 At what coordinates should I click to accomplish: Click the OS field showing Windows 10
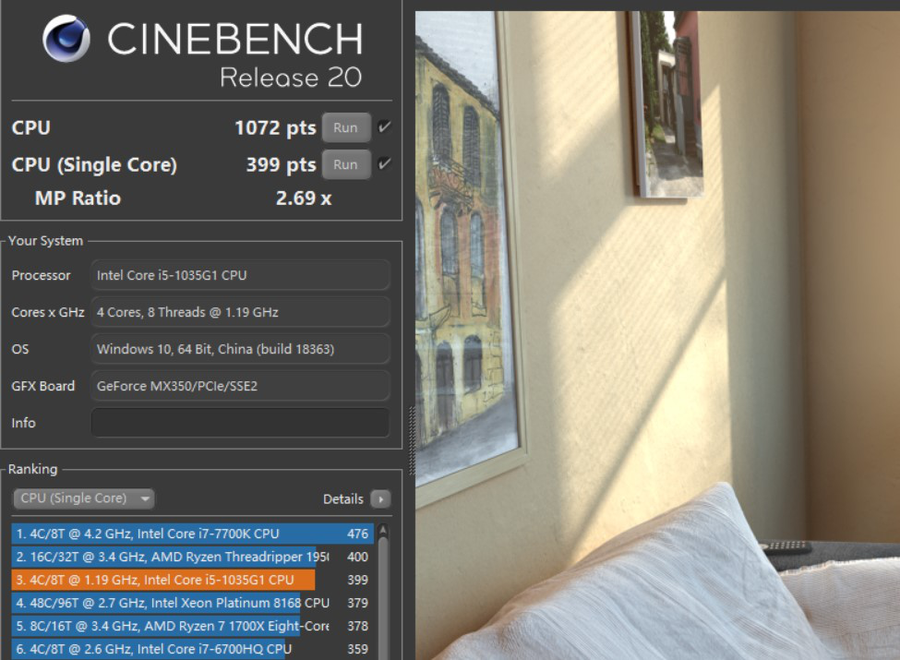point(240,349)
